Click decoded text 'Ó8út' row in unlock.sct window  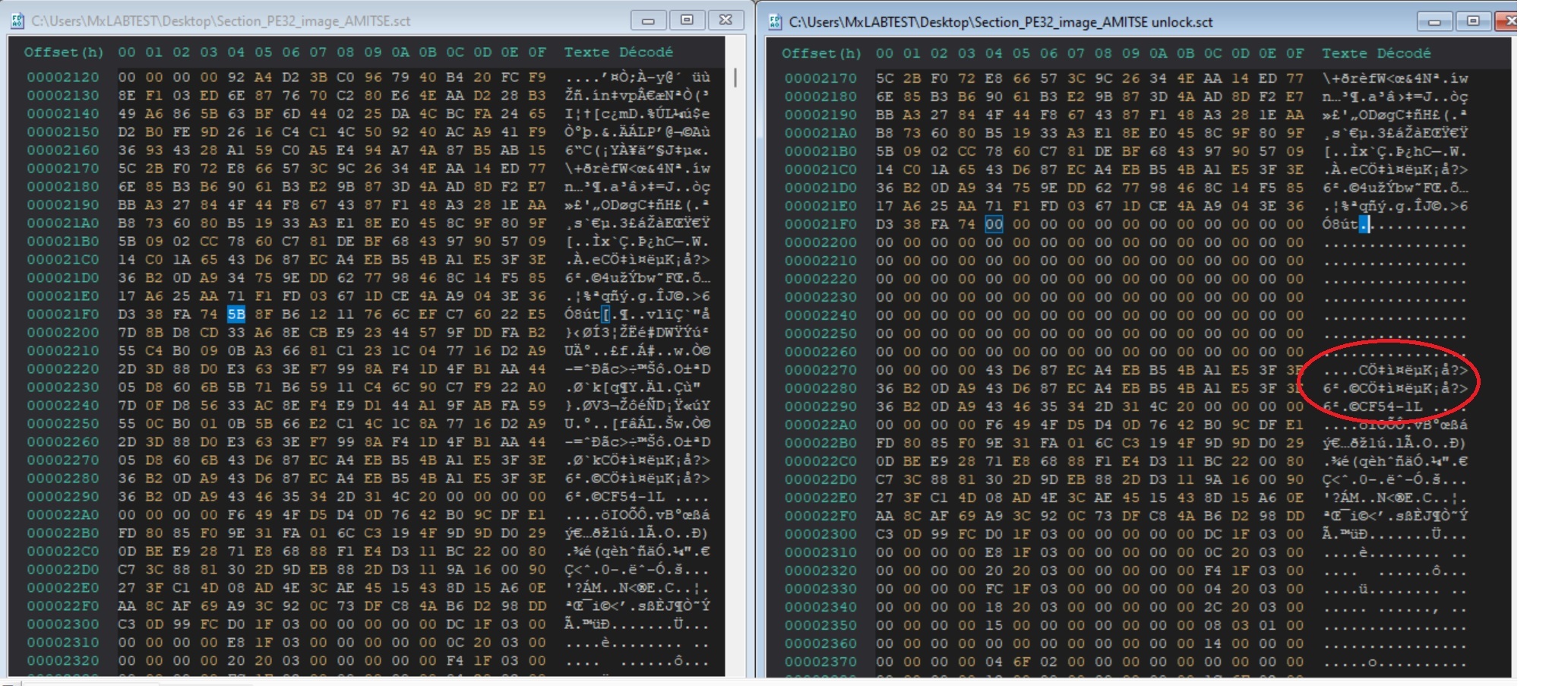1395,224
